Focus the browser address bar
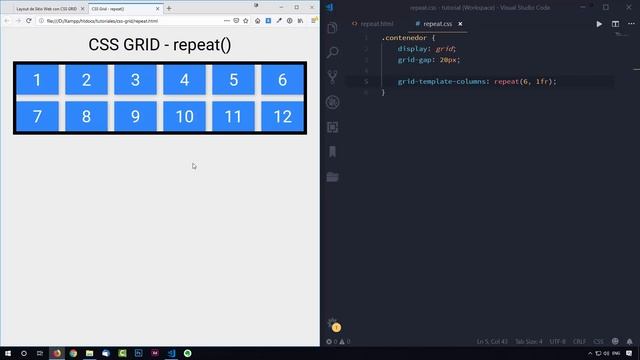The height and width of the screenshot is (360, 640). [133, 21]
